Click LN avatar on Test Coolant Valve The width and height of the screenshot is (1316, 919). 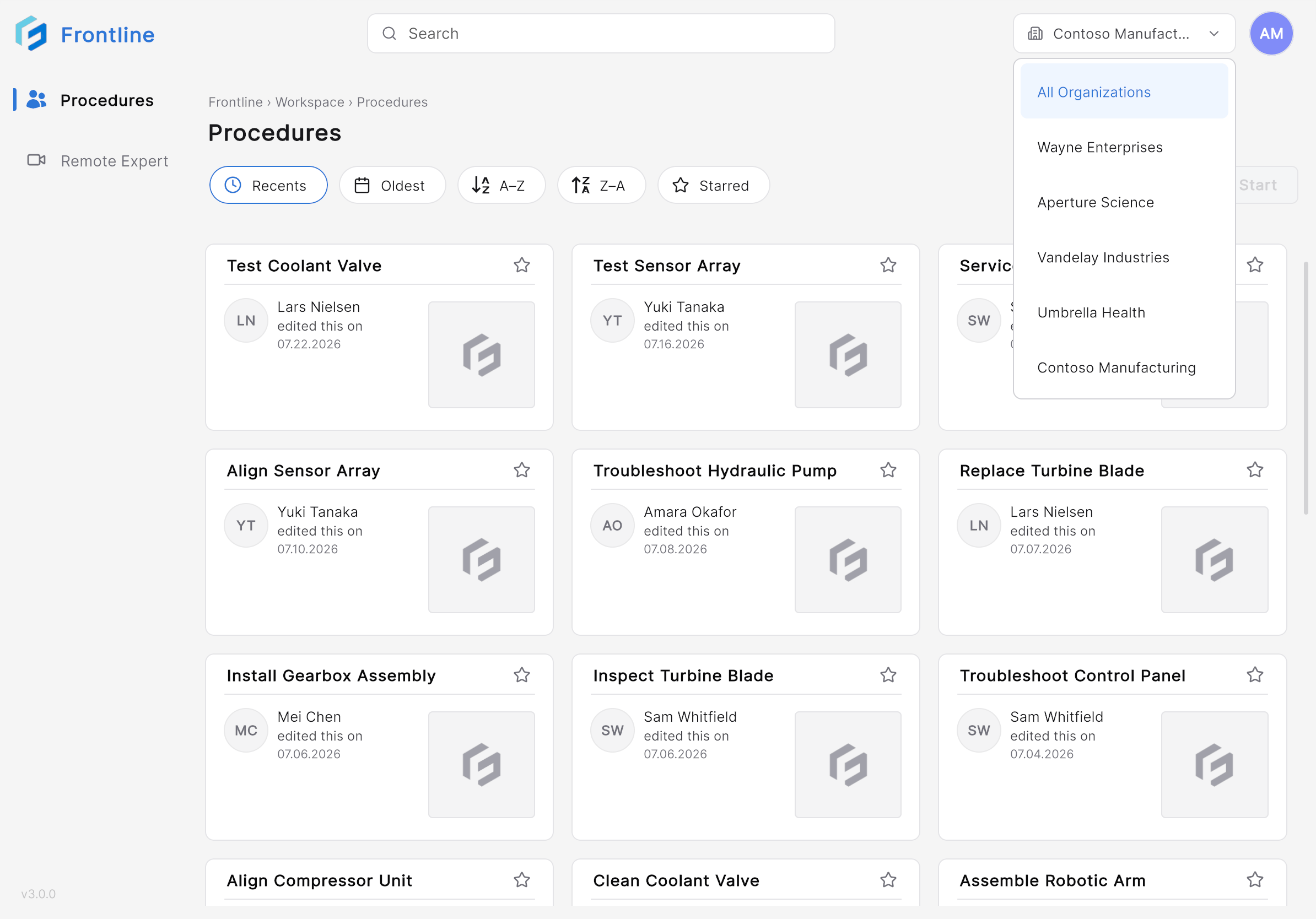(x=246, y=320)
